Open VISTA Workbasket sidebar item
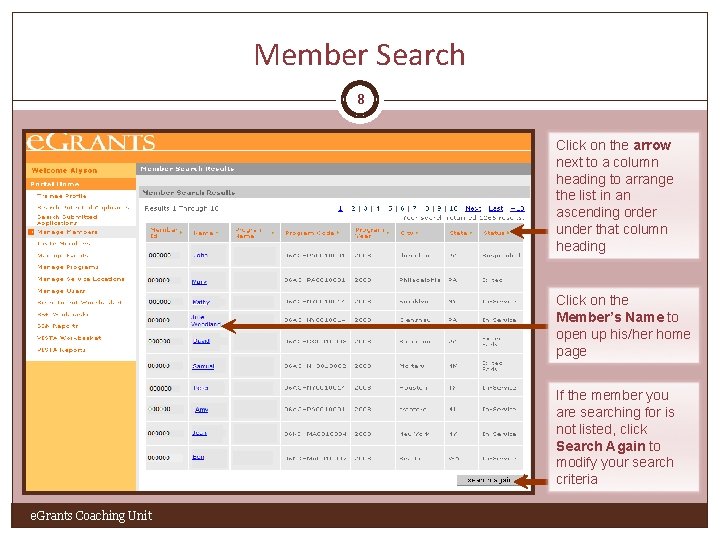Screen dimensions: 720x540 pos(69,338)
